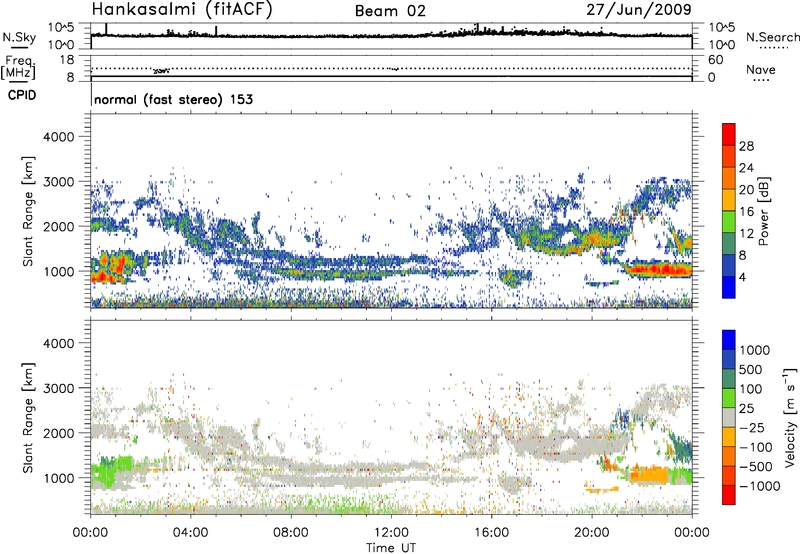This screenshot has height=554, width=800.
Task: Click the -500 label on the velocity colorbar
Action: tap(756, 467)
